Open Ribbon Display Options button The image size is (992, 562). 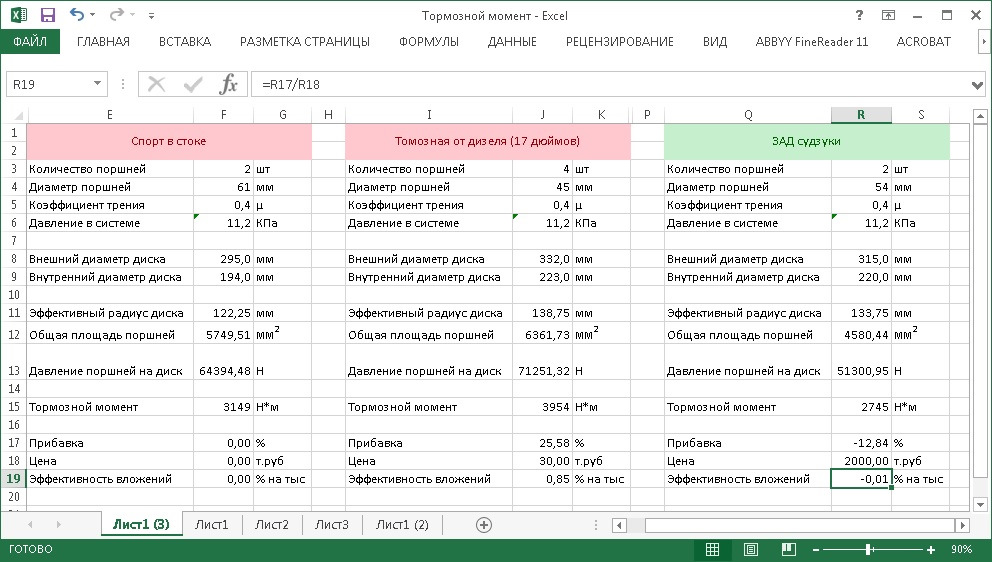pos(890,15)
